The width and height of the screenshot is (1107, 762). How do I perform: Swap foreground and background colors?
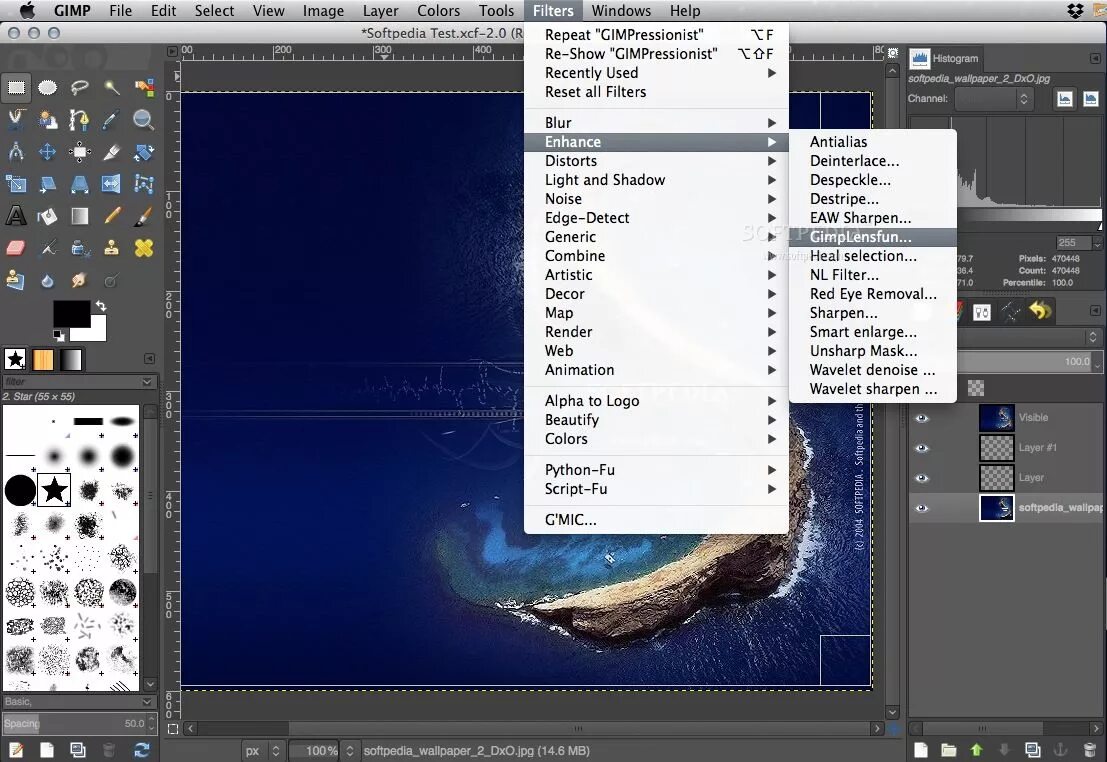click(x=101, y=306)
